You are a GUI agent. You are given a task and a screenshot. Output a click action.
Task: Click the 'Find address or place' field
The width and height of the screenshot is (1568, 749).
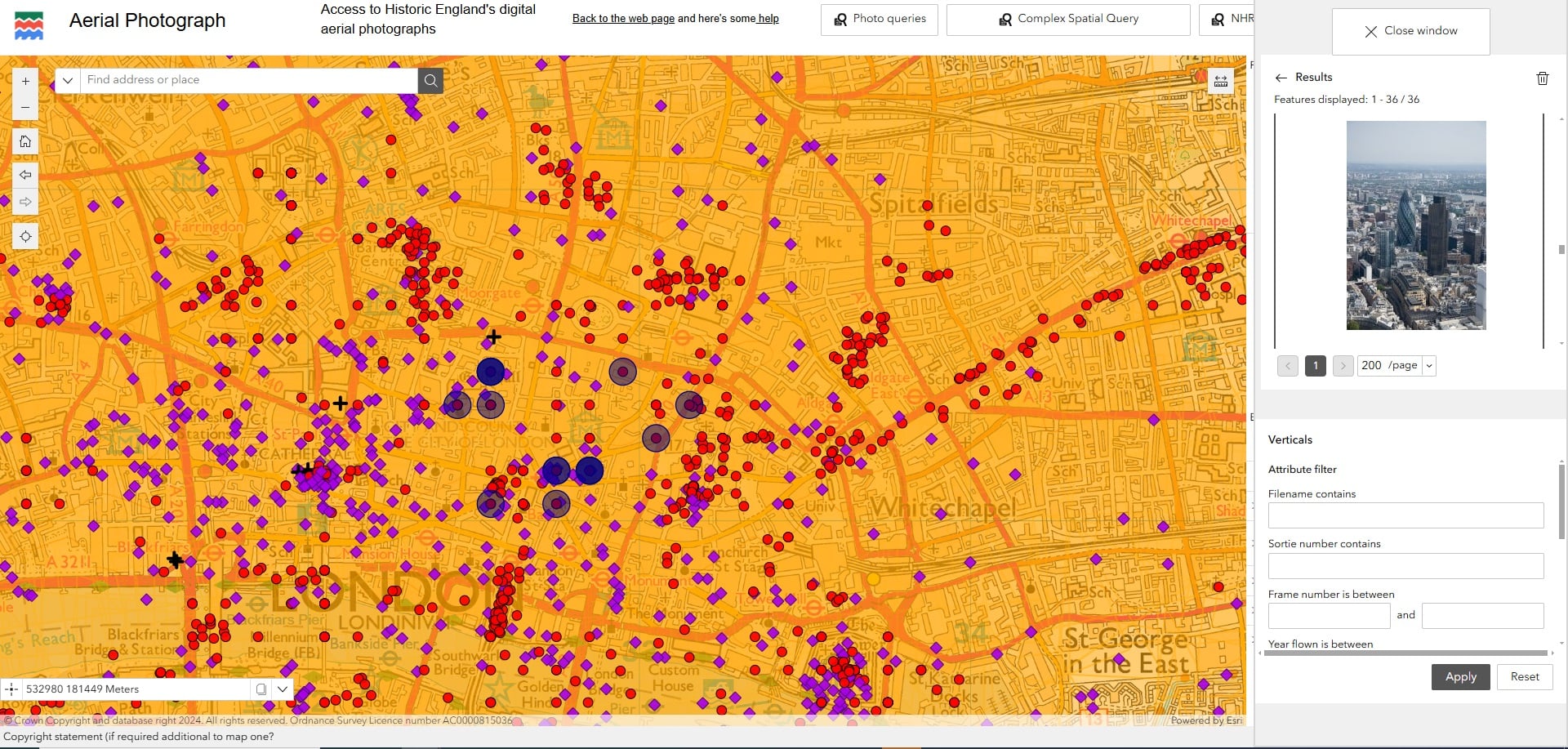coord(249,80)
